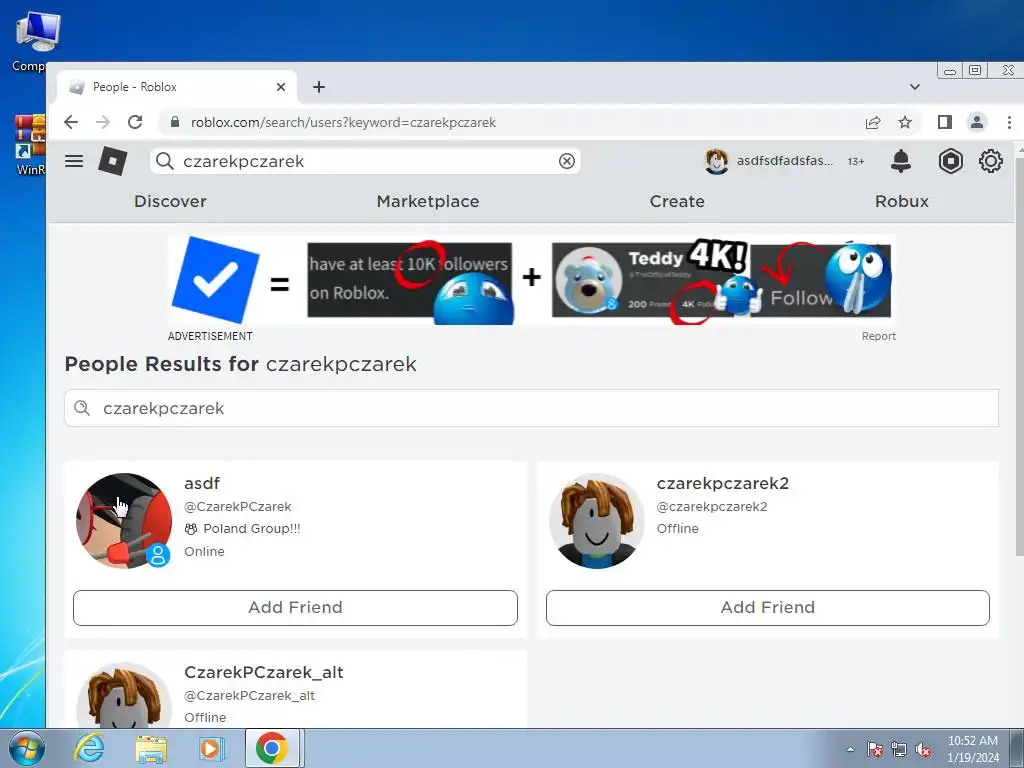Add czarekpczarek2 as friend
This screenshot has height=768, width=1024.
768,607
